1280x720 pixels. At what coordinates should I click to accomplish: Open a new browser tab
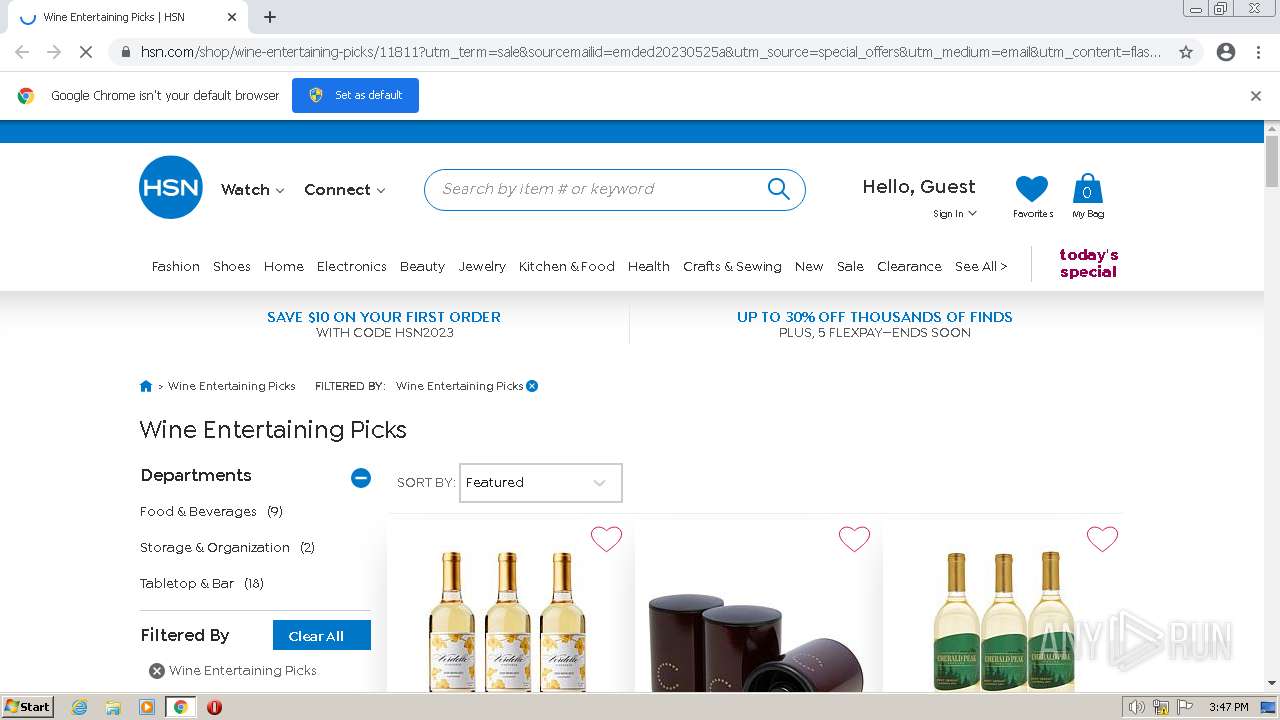point(270,17)
